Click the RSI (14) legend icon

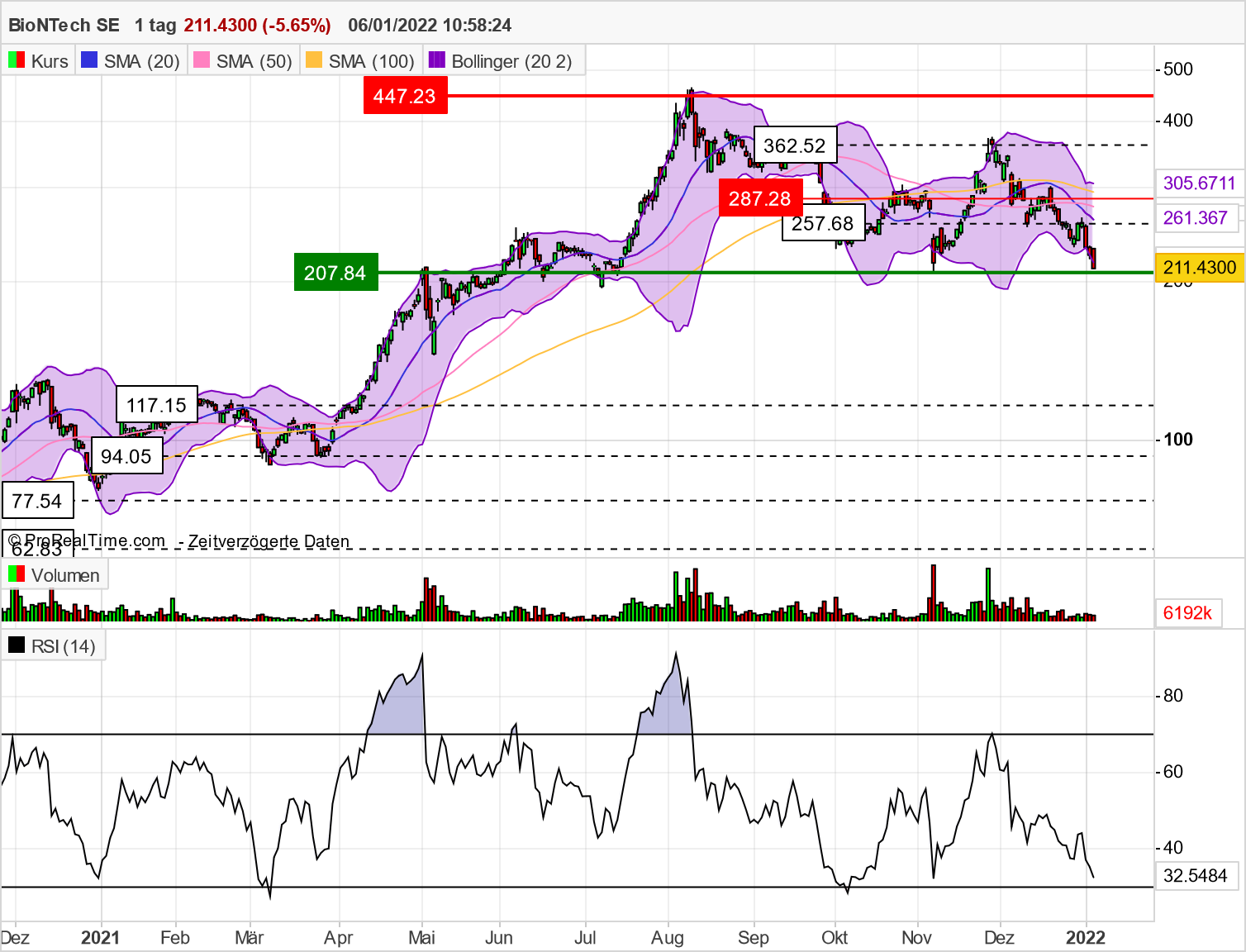[x=17, y=645]
